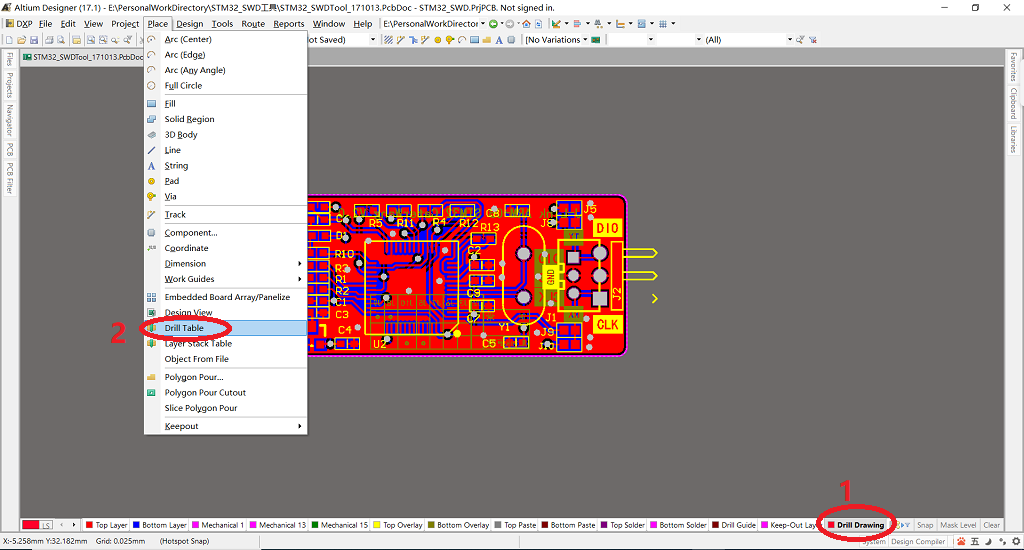Image resolution: width=1024 pixels, height=550 pixels.
Task: Click the layer tabs scroll left arrow
Action: 62,525
